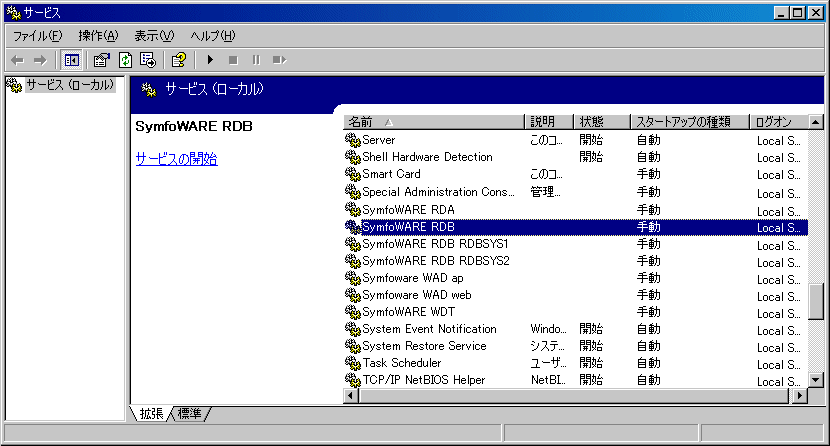Open the 表示(V) menu

tap(154, 36)
